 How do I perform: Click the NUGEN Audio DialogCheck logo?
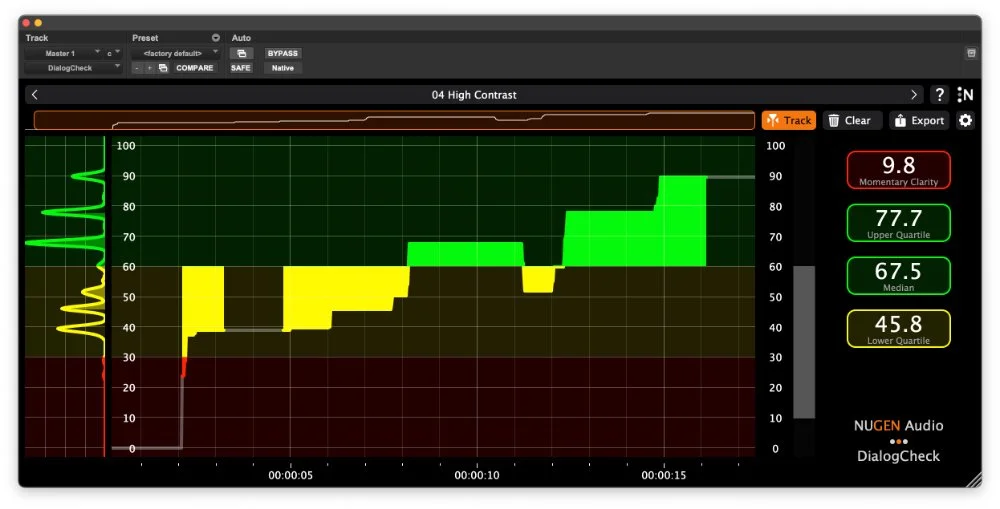(899, 441)
